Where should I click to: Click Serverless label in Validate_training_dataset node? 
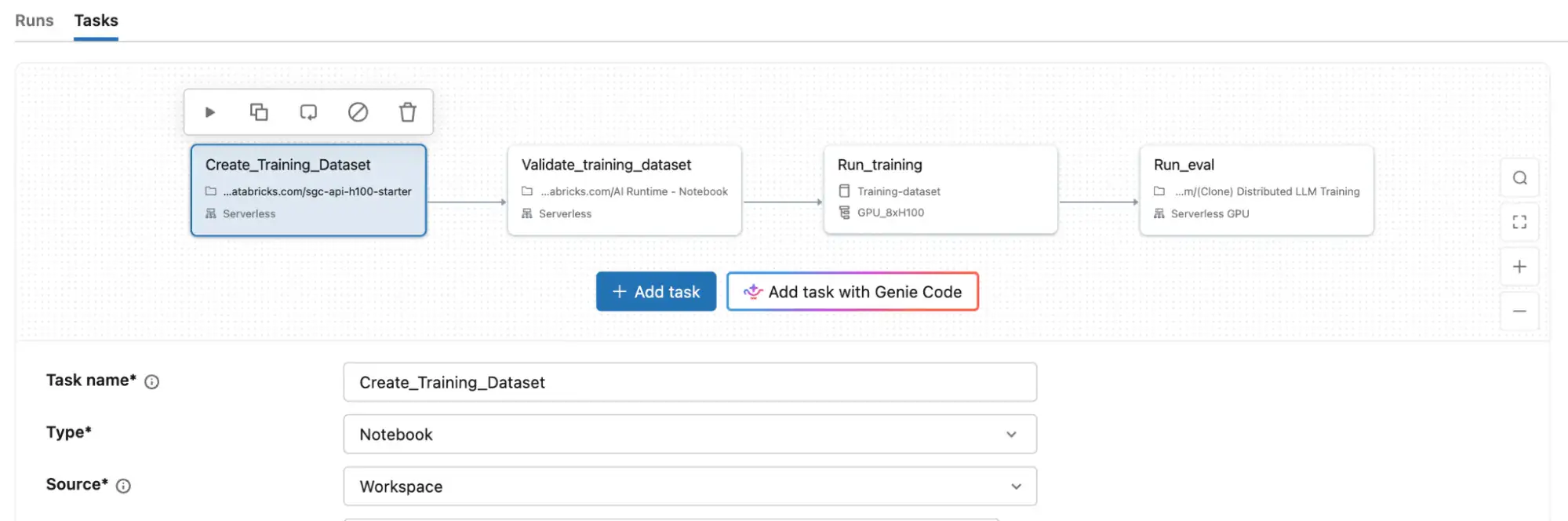pyautogui.click(x=565, y=213)
